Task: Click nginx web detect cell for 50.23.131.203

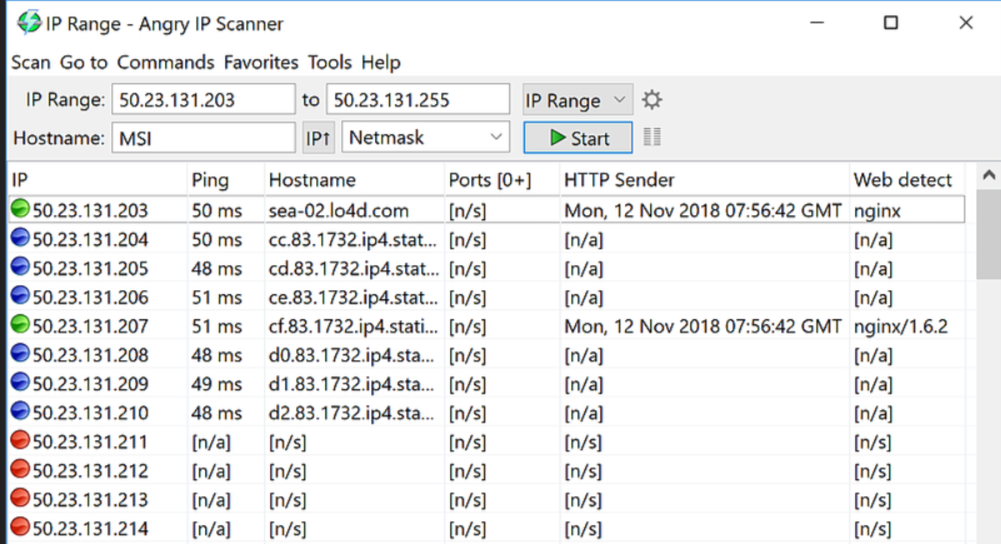Action: pos(877,211)
